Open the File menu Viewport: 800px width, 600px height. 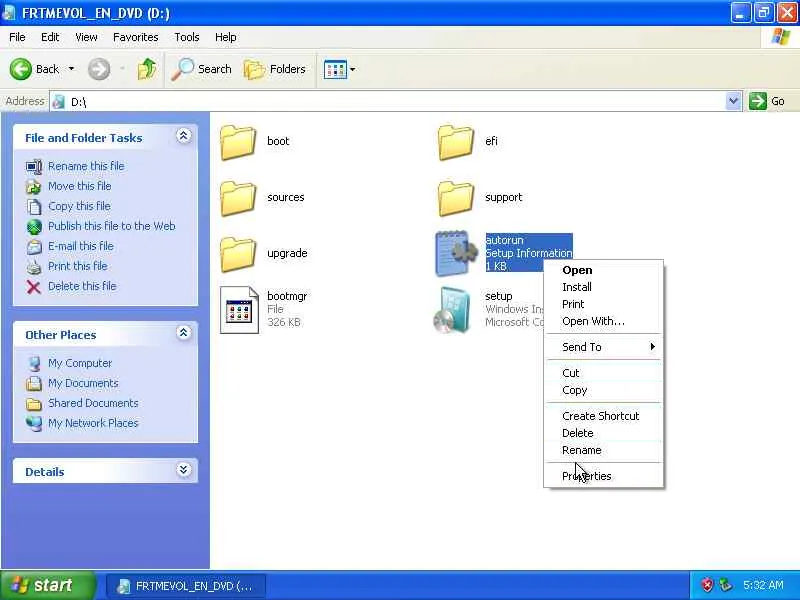(17, 37)
